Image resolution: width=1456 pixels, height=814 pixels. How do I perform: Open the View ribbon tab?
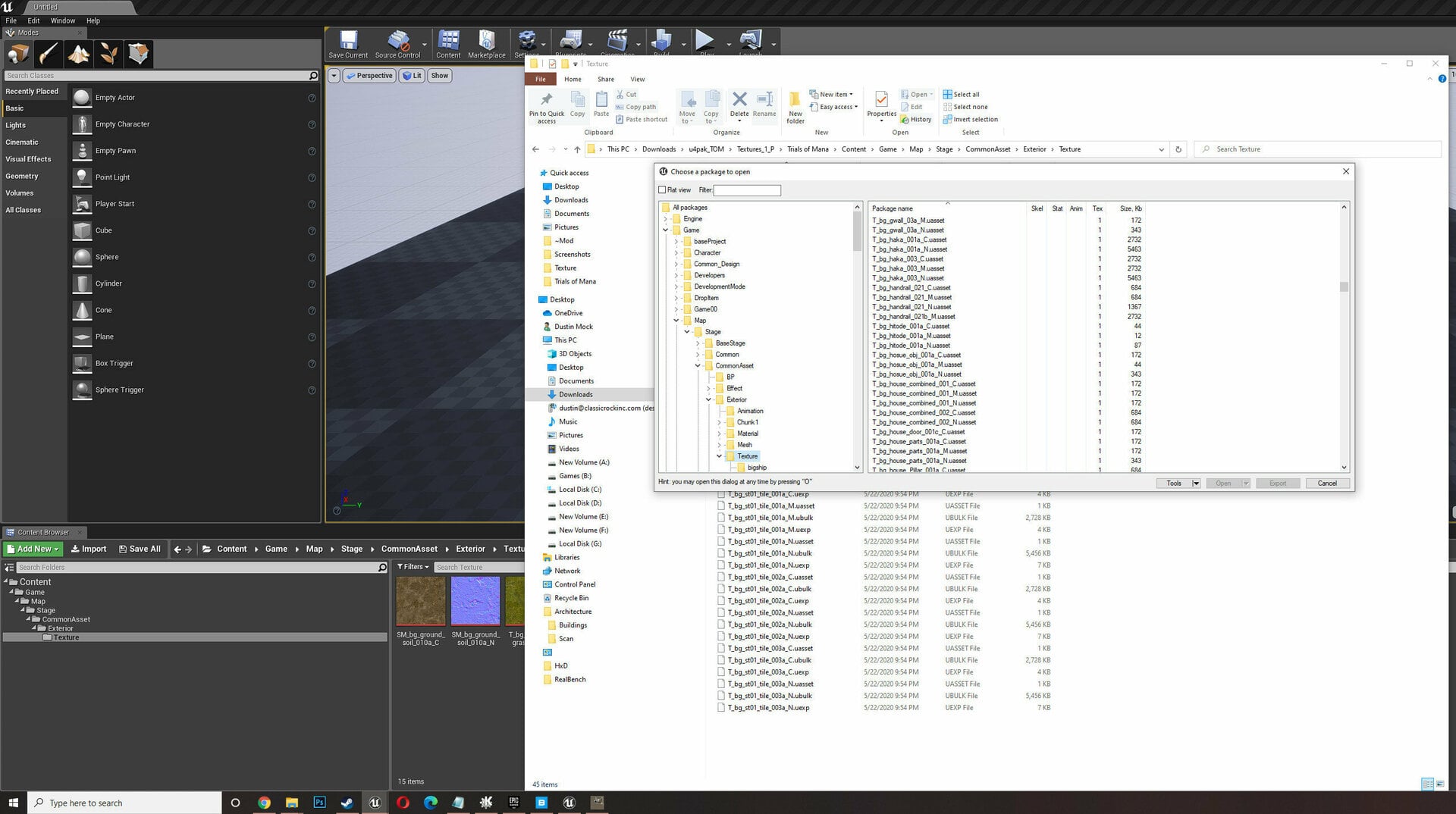click(638, 80)
